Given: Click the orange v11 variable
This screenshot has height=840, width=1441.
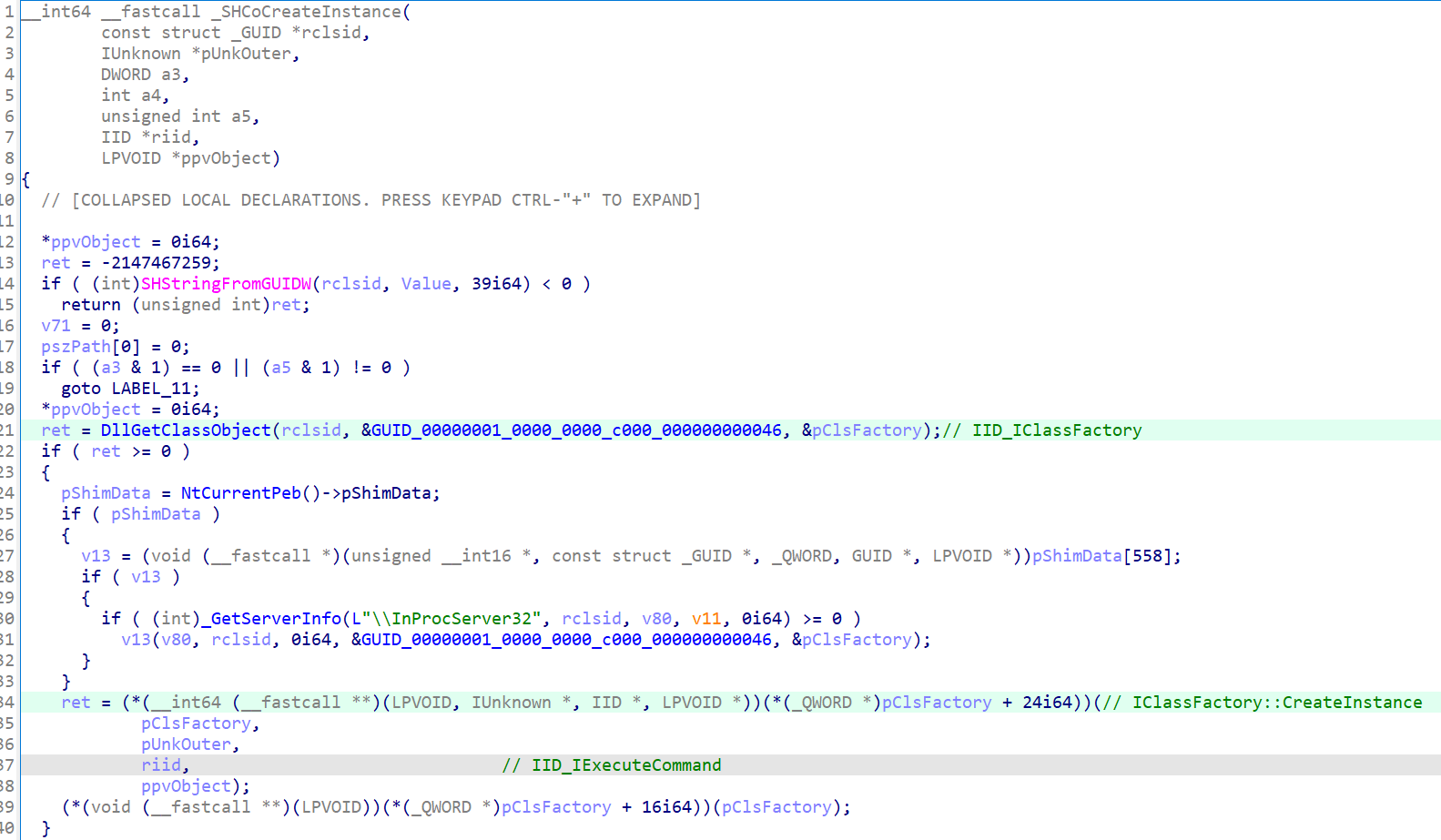Looking at the screenshot, I should (x=705, y=619).
